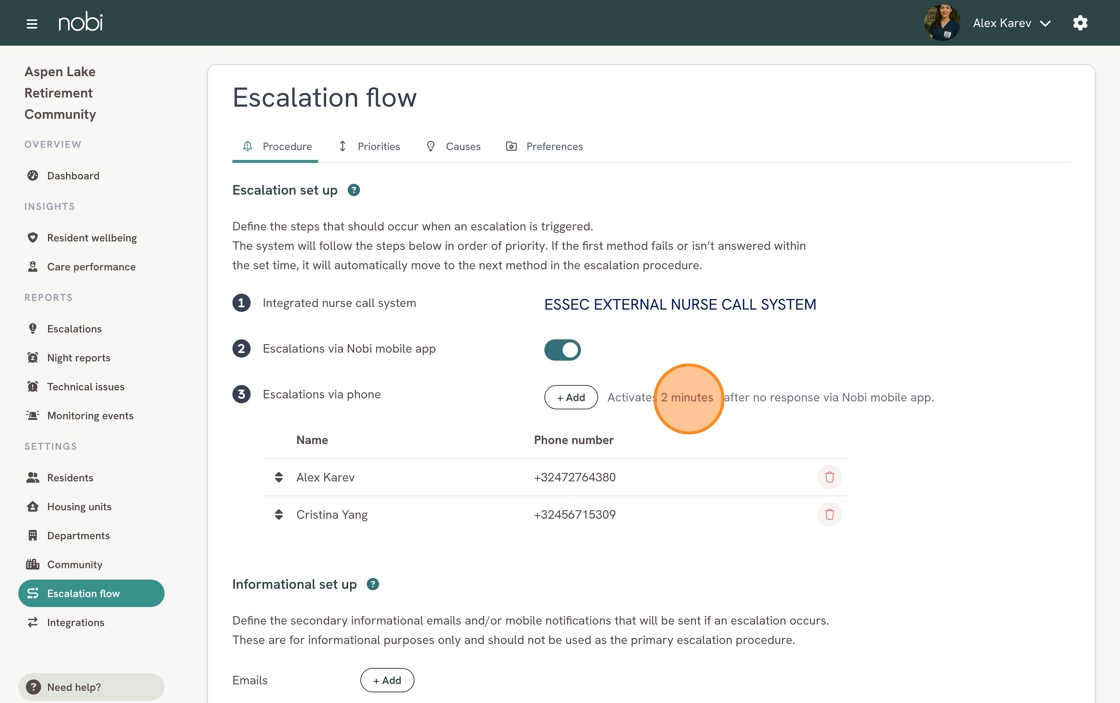
Task: Click the Escalation flow page heading
Action: (324, 98)
